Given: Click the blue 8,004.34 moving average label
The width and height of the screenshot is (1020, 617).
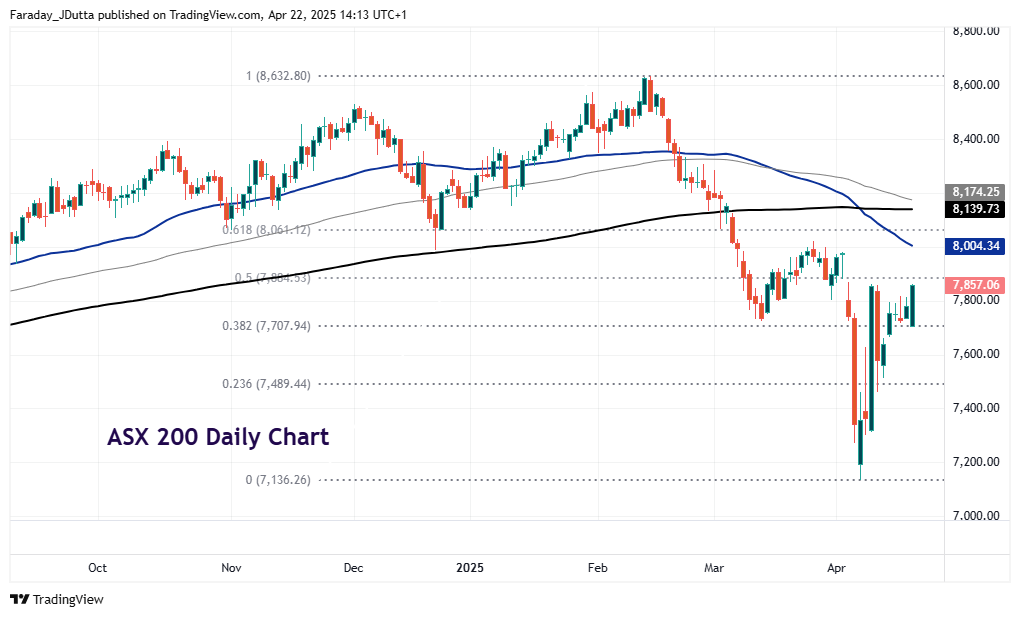Looking at the screenshot, I should point(973,245).
